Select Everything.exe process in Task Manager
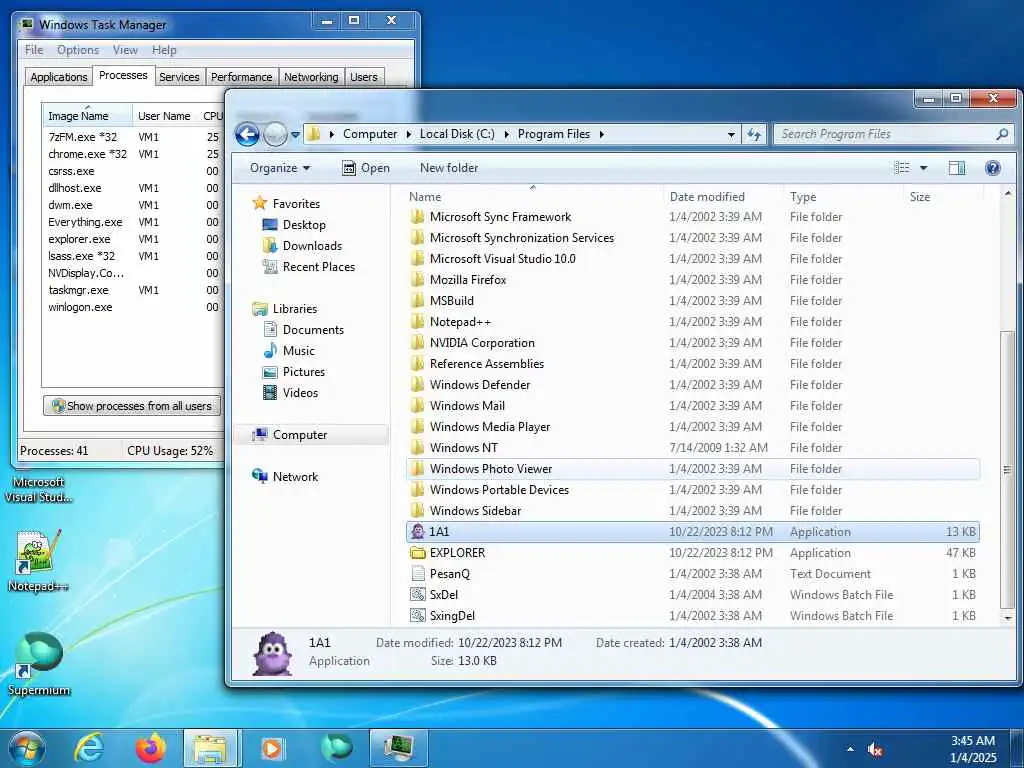Image resolution: width=1024 pixels, height=768 pixels. 133,222
